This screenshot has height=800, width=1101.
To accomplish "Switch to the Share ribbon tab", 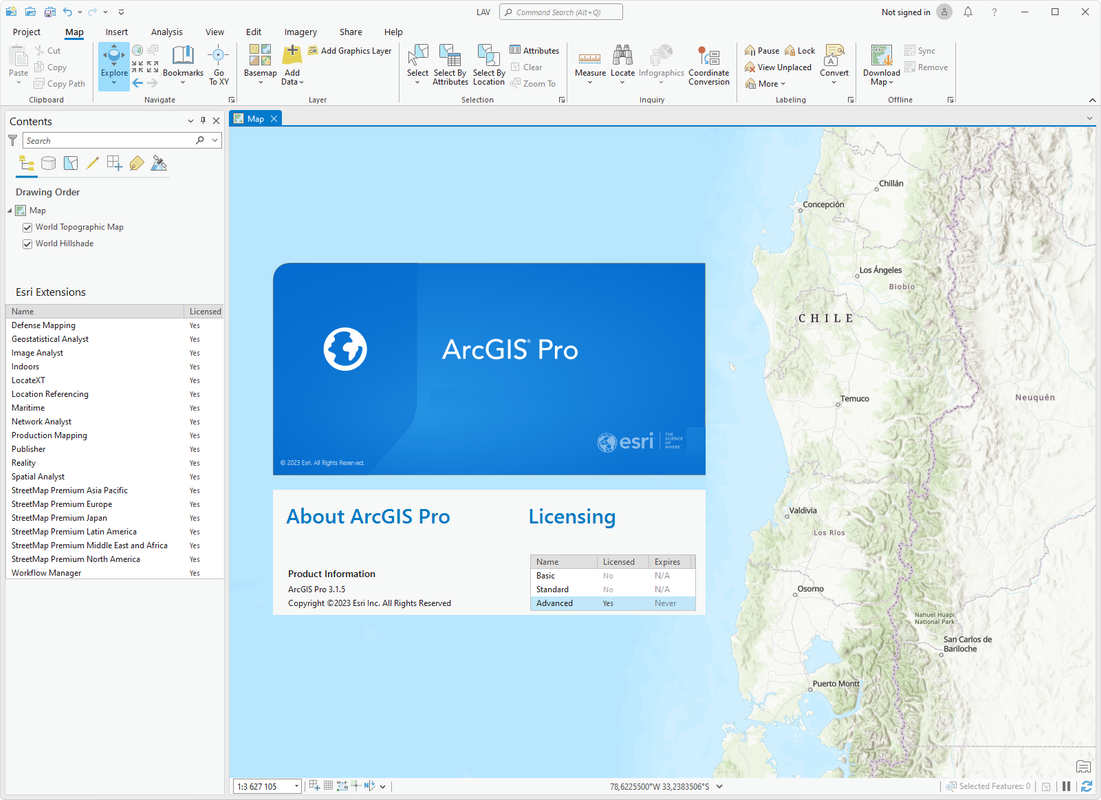I will (x=350, y=32).
